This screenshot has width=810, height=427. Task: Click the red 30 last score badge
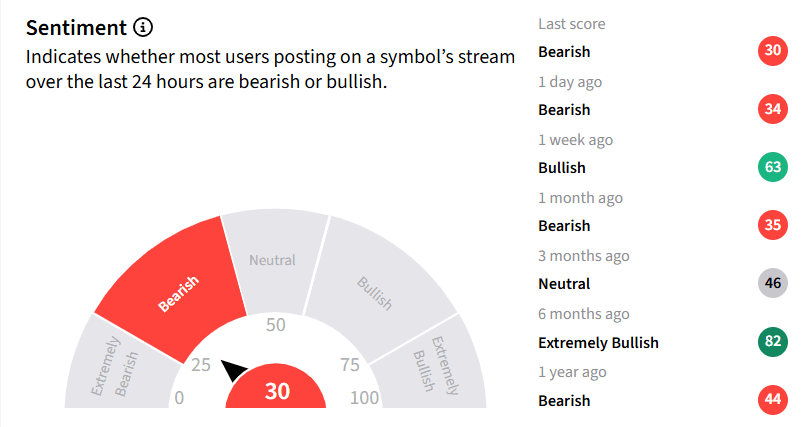(x=773, y=51)
